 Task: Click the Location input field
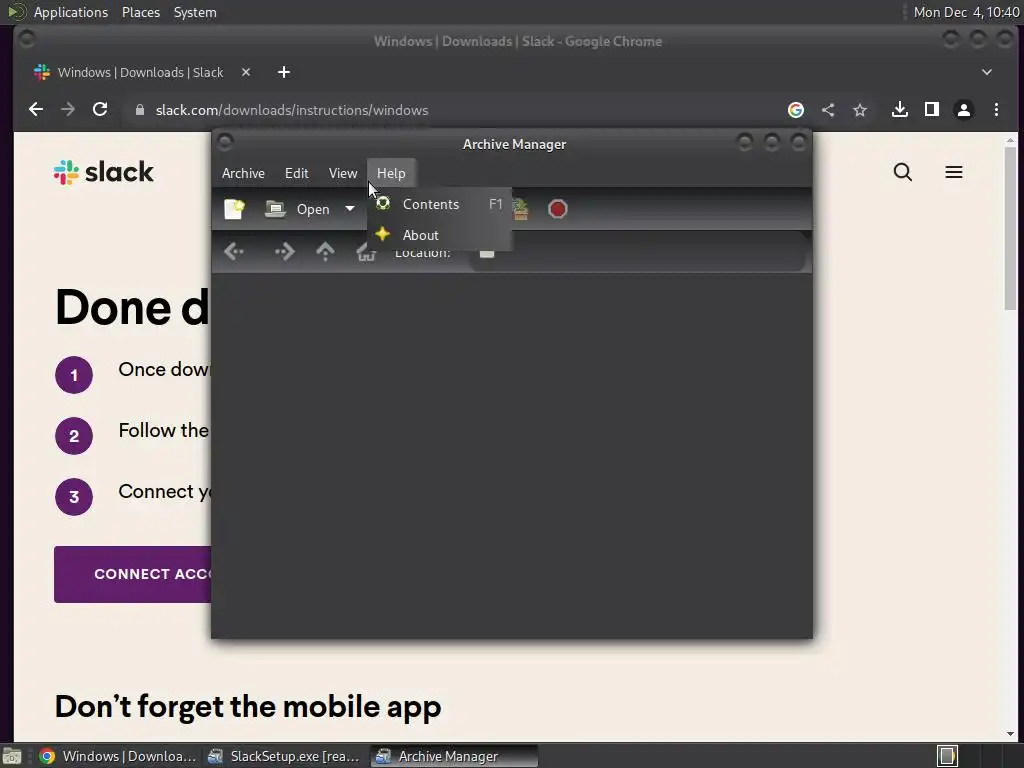tap(637, 252)
